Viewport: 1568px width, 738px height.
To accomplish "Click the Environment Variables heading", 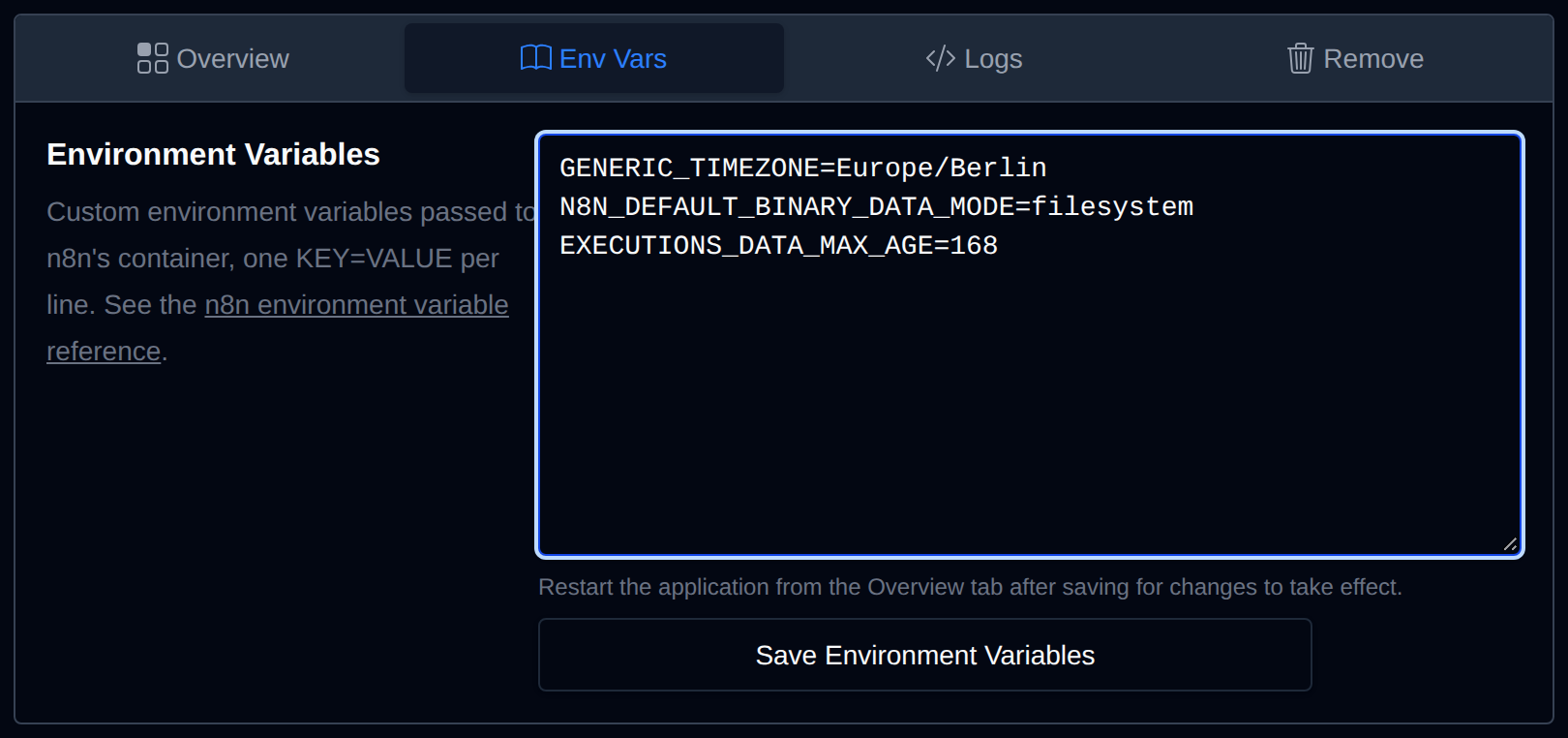I will pos(213,154).
